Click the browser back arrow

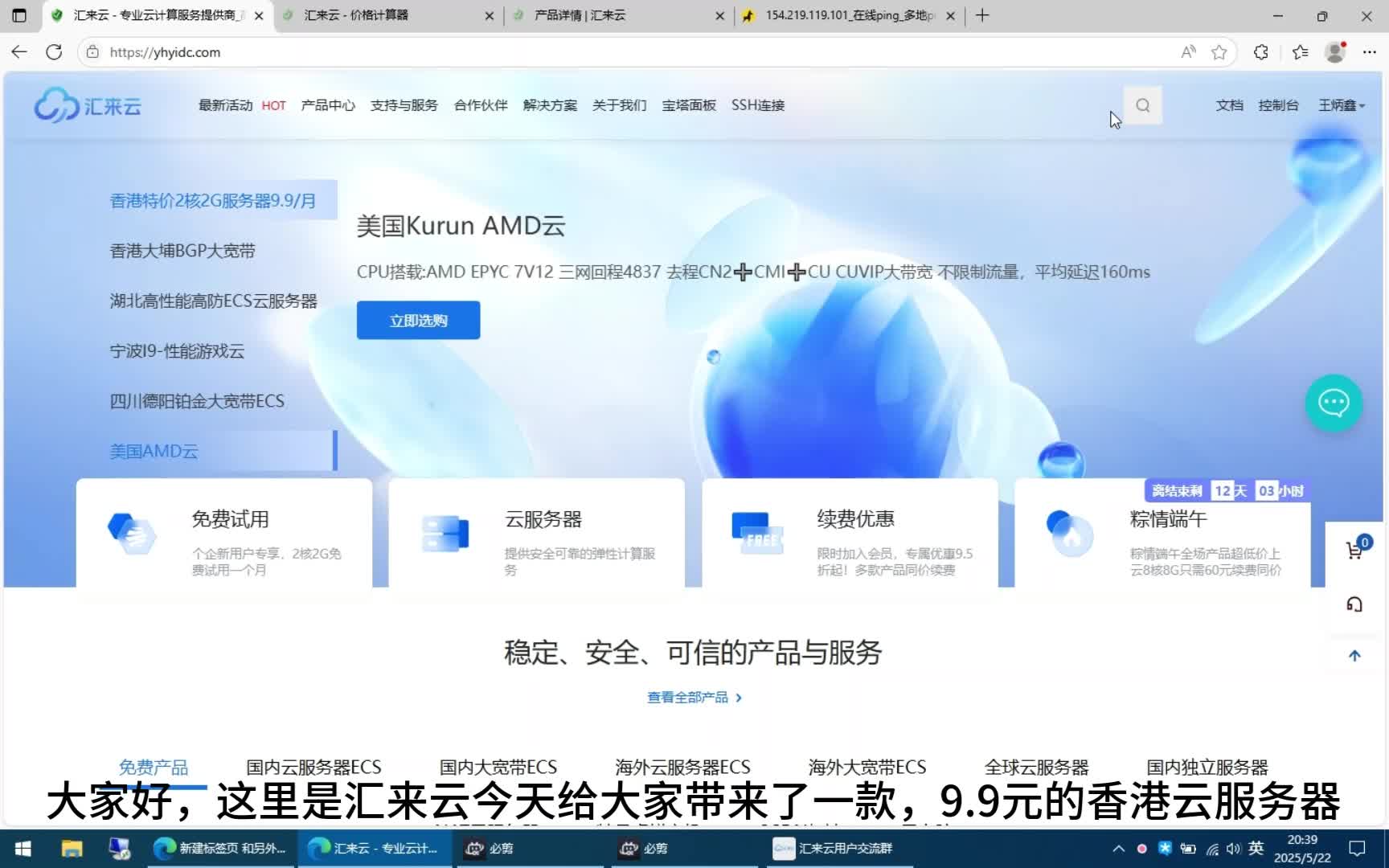pyautogui.click(x=19, y=52)
